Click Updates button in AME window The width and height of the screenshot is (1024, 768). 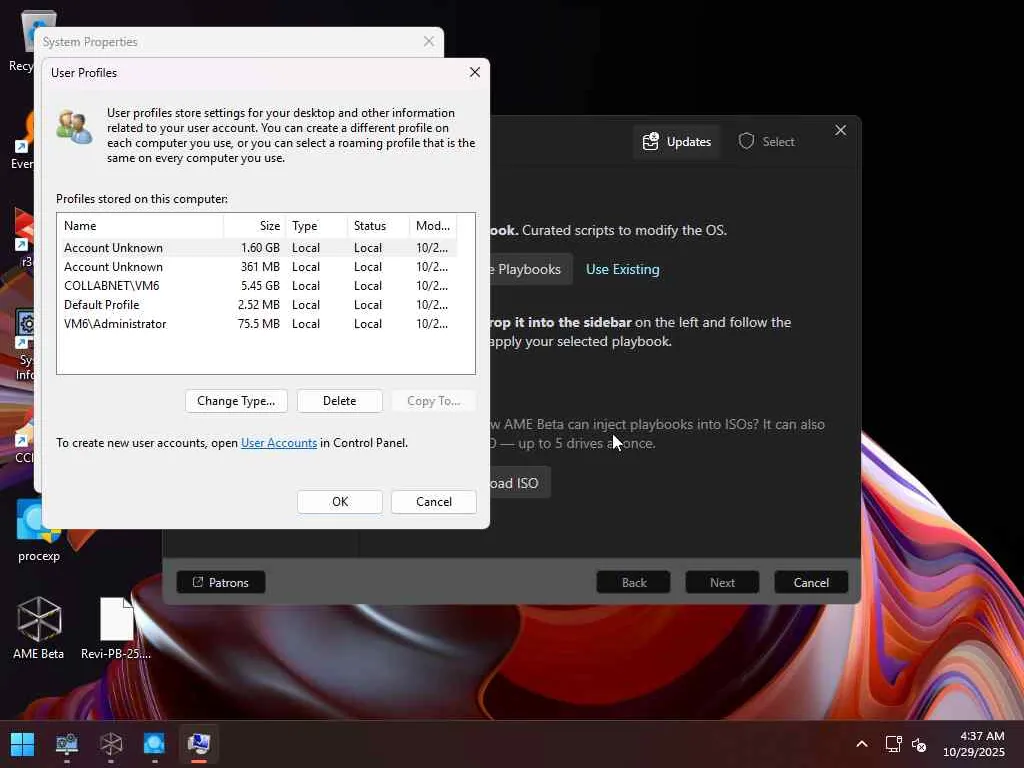pyautogui.click(x=677, y=142)
